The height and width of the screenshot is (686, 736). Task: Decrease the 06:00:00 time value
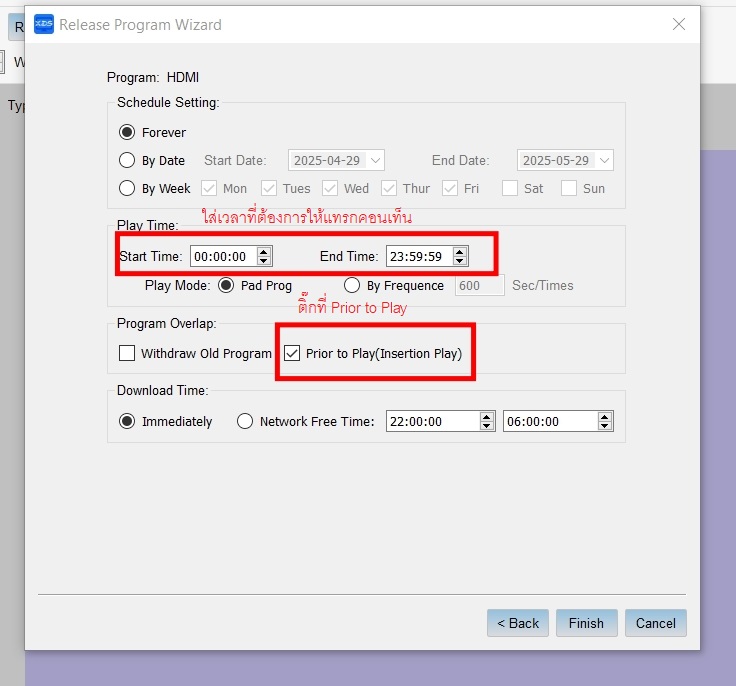tap(605, 426)
